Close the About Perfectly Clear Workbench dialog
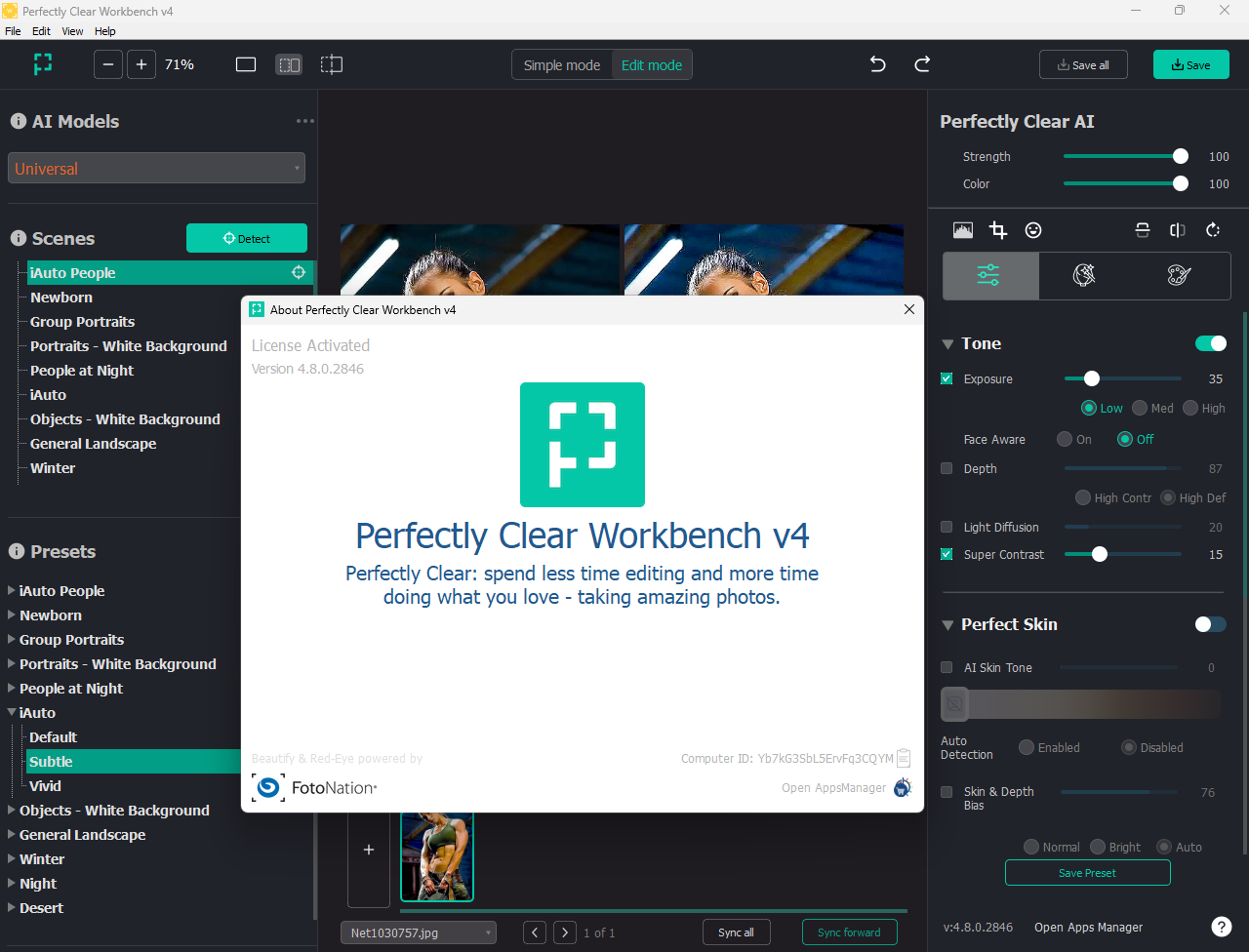The height and width of the screenshot is (952, 1249). [x=909, y=309]
